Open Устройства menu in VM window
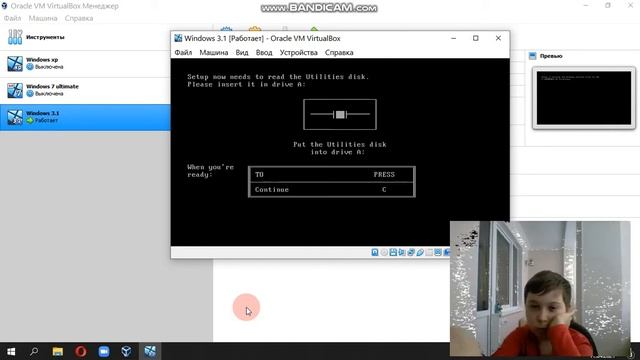The height and width of the screenshot is (360, 640). coord(298,53)
